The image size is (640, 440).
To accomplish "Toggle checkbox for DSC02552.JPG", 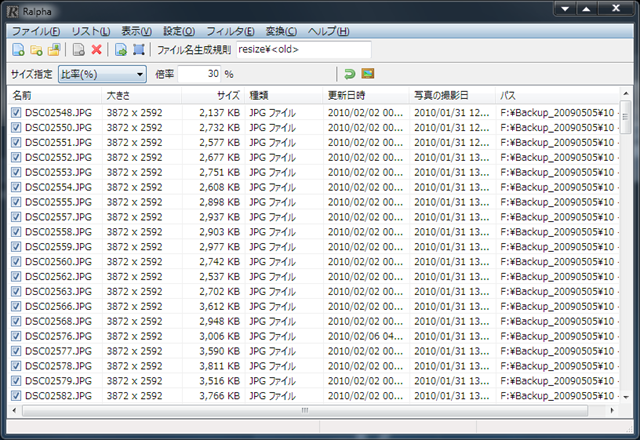I will [x=16, y=157].
